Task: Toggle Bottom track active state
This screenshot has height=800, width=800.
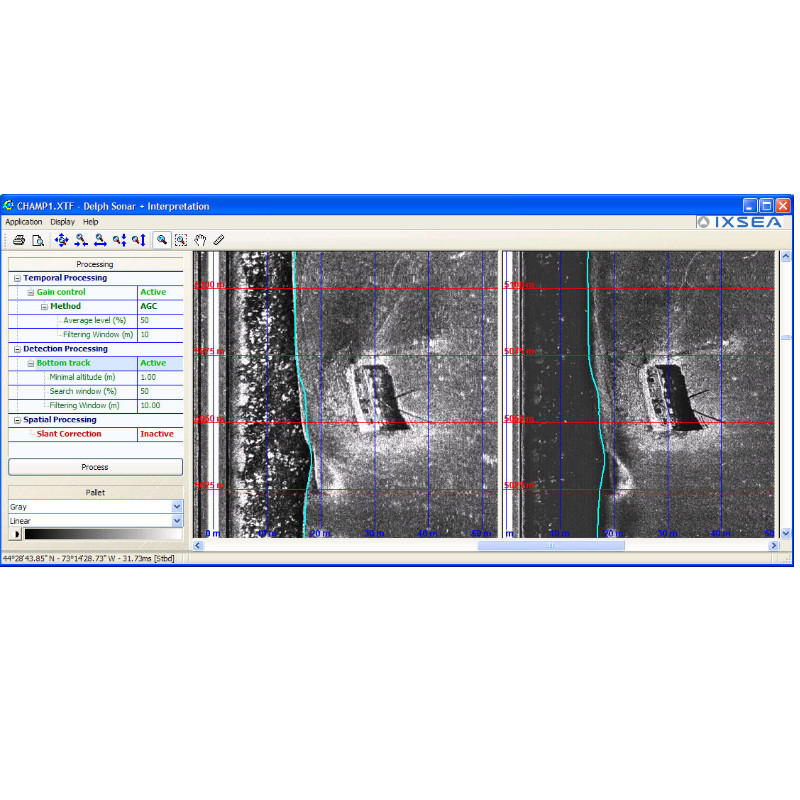Action: [x=155, y=362]
